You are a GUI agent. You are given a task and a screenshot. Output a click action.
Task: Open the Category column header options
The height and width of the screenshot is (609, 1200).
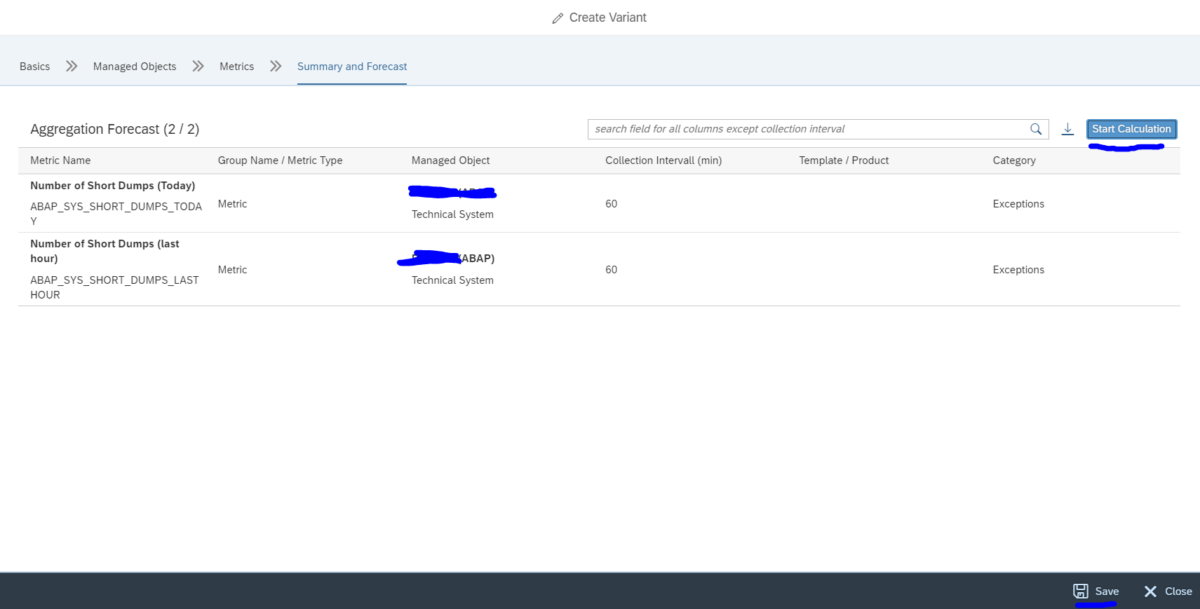click(1013, 160)
